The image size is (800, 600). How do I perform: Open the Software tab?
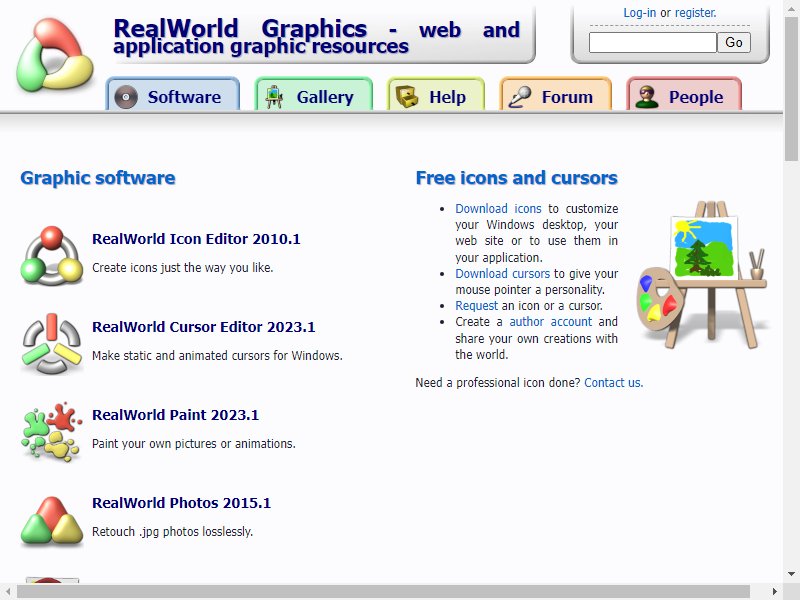(x=173, y=94)
